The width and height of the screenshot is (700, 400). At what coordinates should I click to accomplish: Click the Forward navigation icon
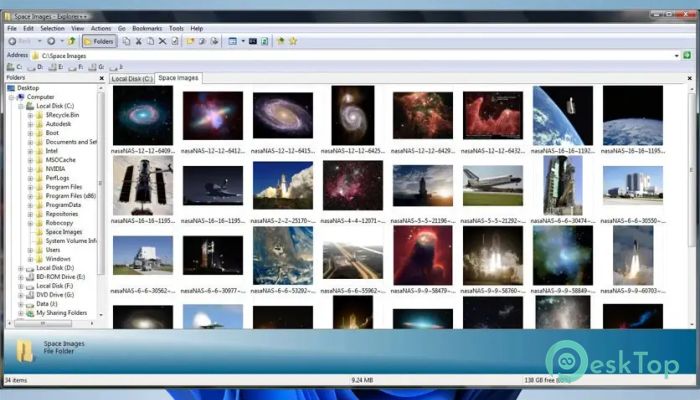click(x=51, y=41)
